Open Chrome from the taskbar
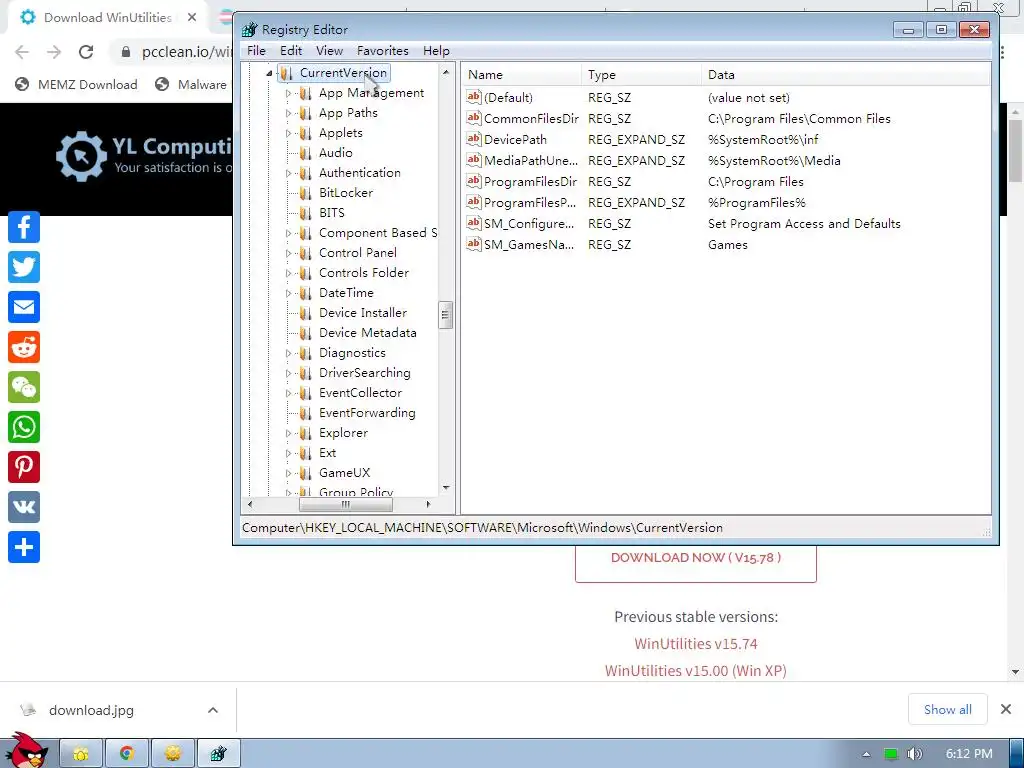This screenshot has width=1024, height=768. (127, 754)
